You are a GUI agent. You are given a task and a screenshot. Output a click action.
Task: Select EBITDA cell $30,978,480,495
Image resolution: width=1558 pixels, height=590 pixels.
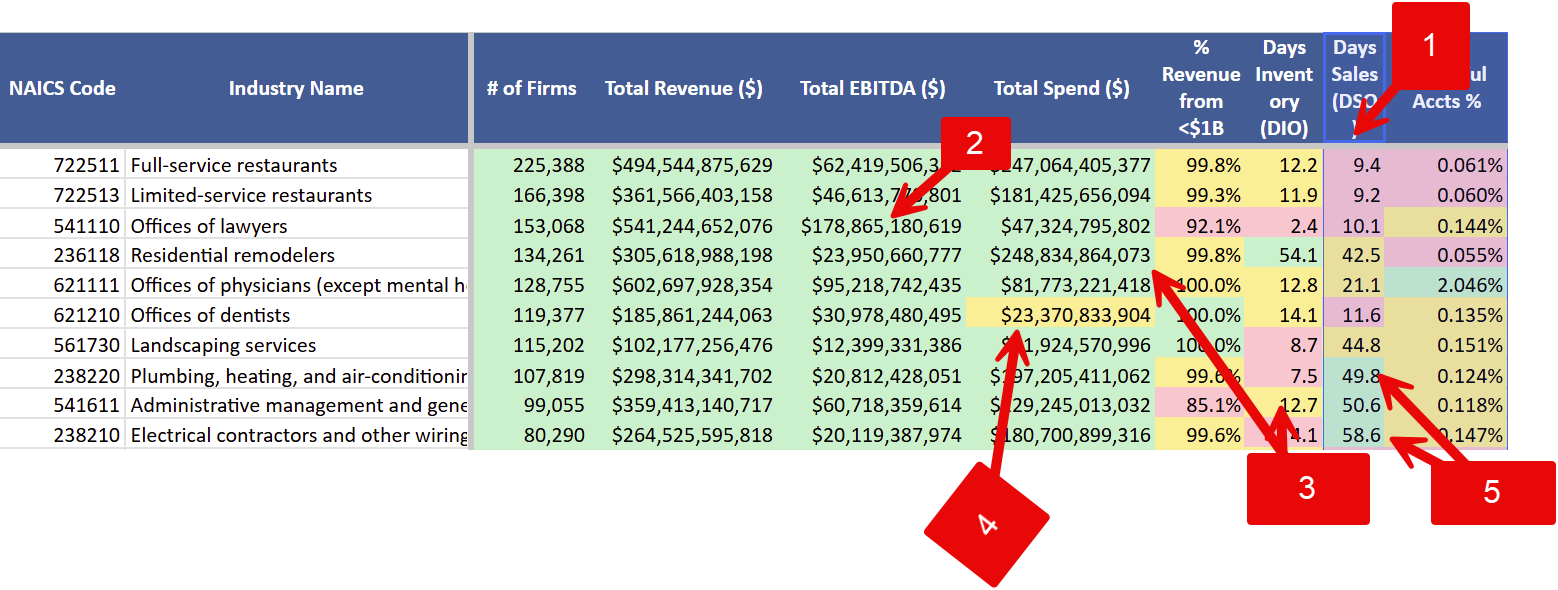pos(873,316)
